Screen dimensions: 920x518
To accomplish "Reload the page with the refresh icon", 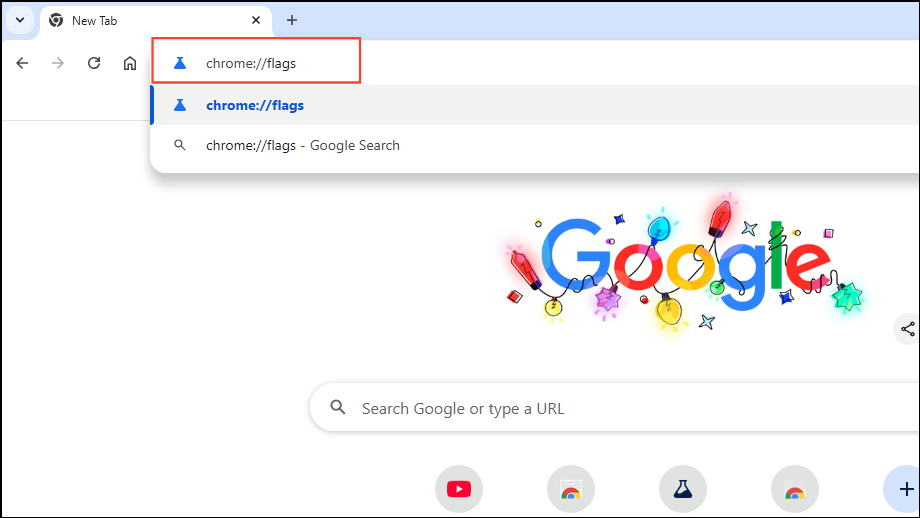I will point(94,63).
